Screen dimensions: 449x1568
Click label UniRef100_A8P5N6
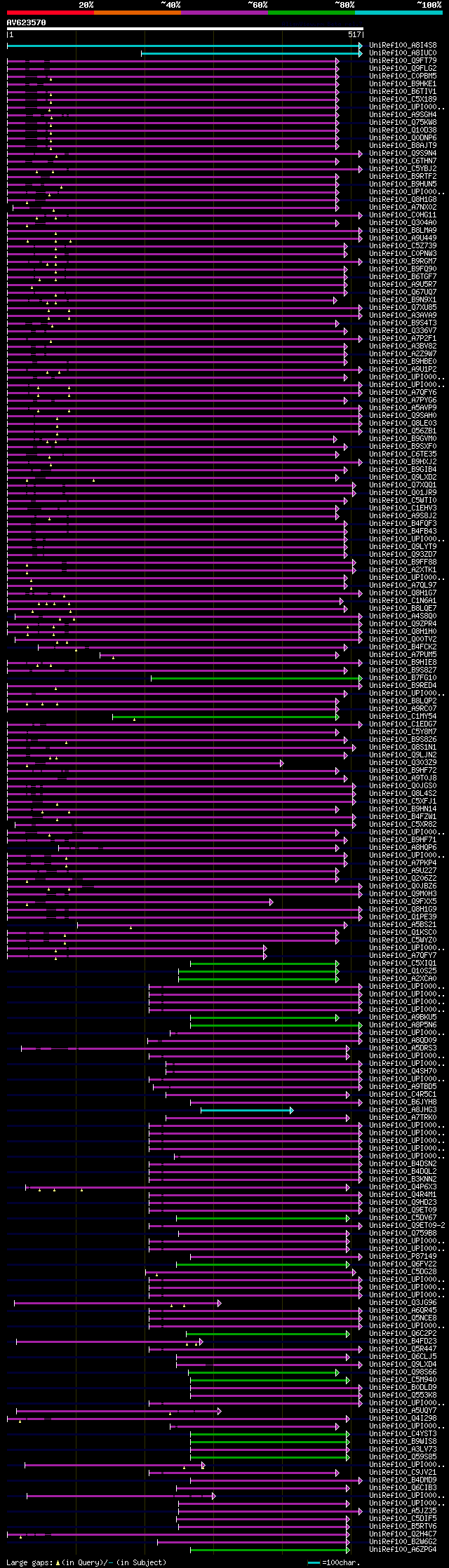pos(403,1025)
